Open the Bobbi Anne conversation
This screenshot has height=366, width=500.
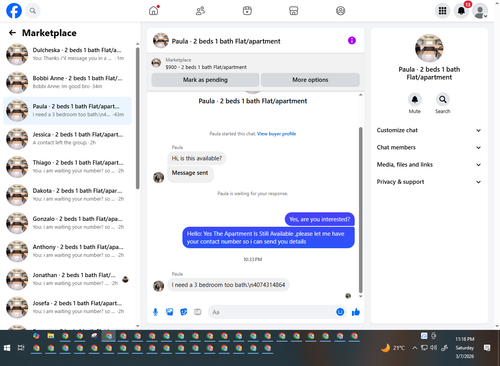67,82
